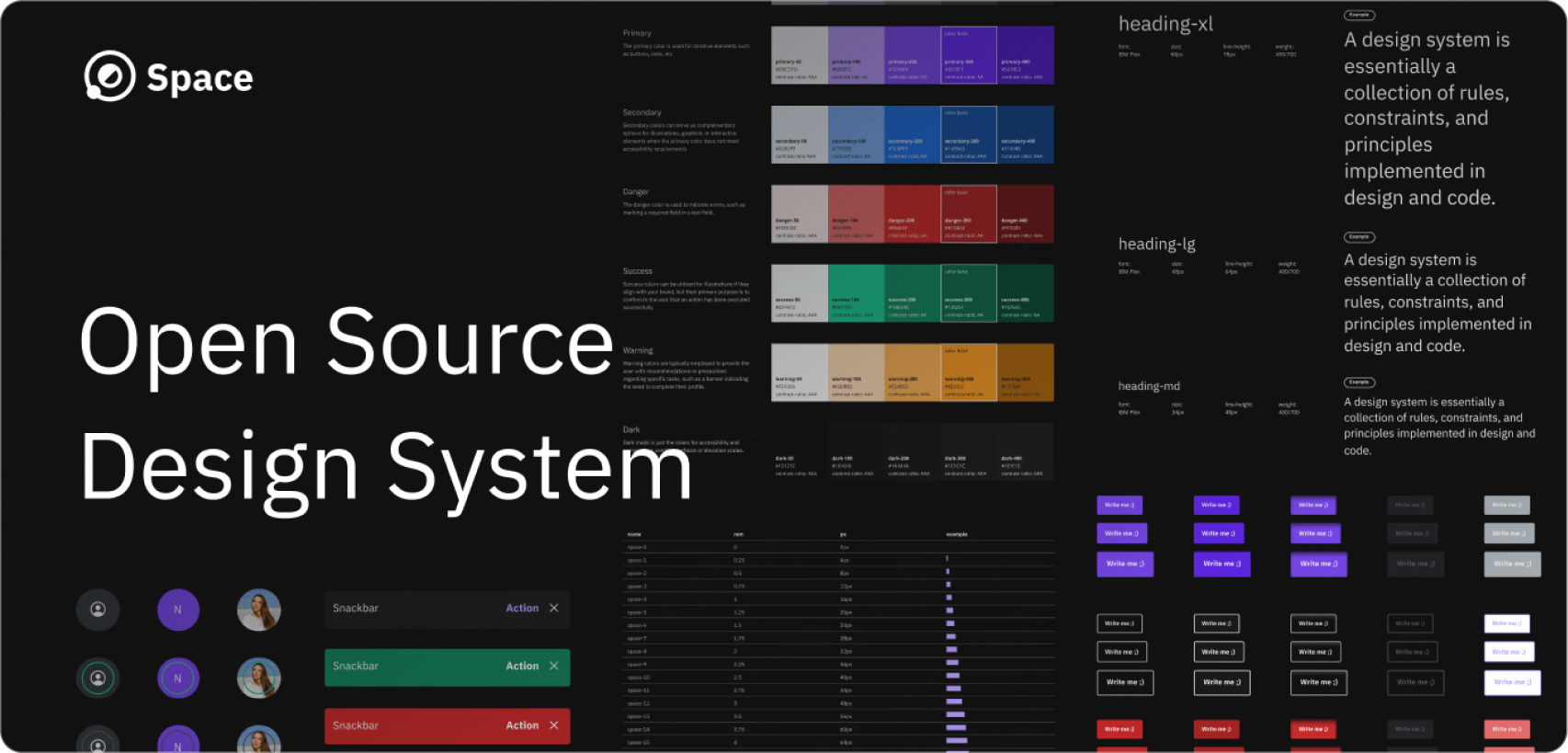Click the success-50 swatch
Viewport: 1568px width, 753px height.
coord(800,293)
